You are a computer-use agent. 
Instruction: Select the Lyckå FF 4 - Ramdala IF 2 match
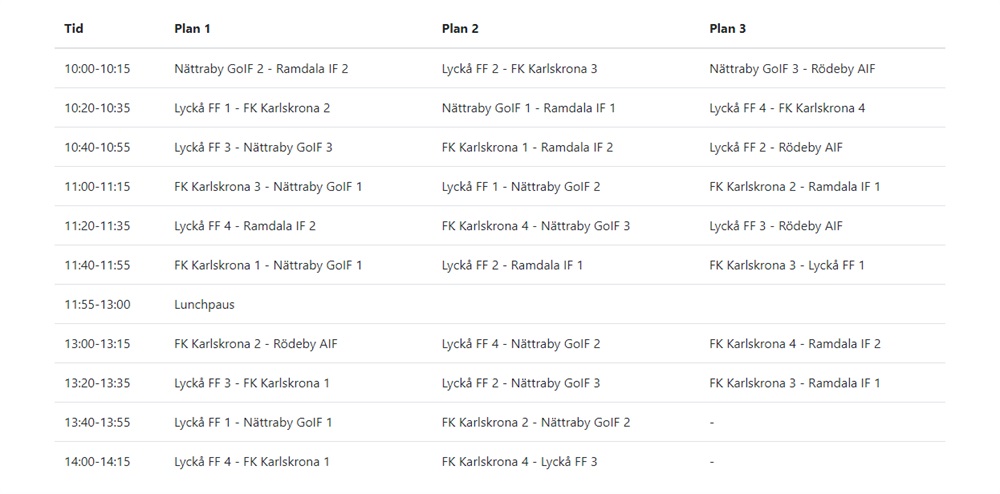pos(245,226)
